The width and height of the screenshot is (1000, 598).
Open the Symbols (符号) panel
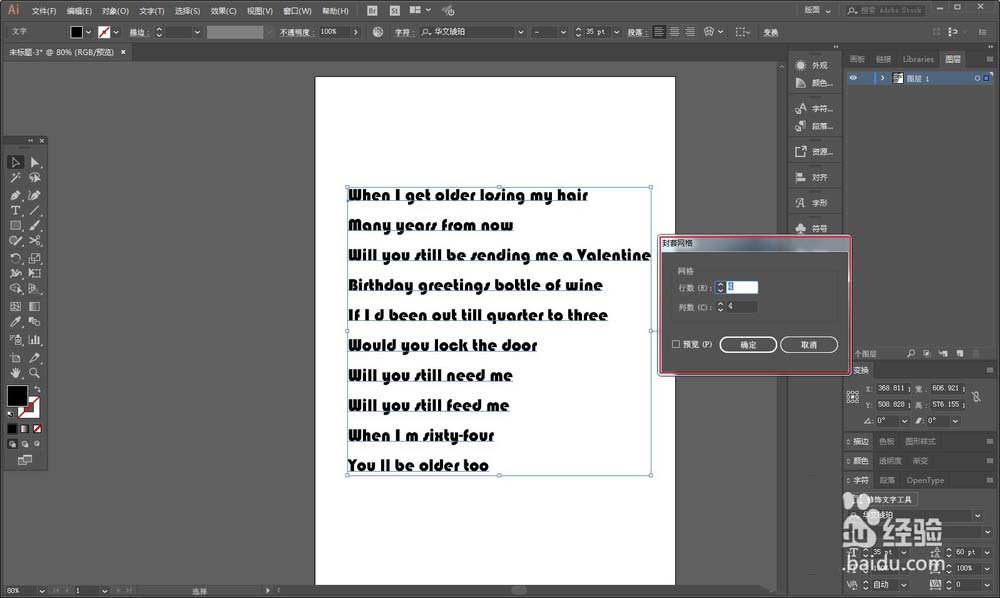click(x=812, y=228)
